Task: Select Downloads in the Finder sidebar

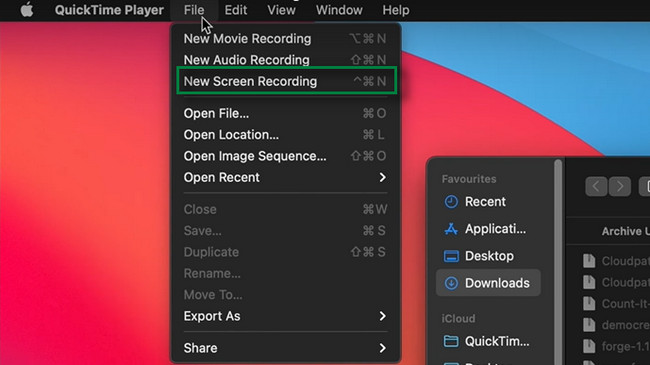Action: tap(488, 283)
